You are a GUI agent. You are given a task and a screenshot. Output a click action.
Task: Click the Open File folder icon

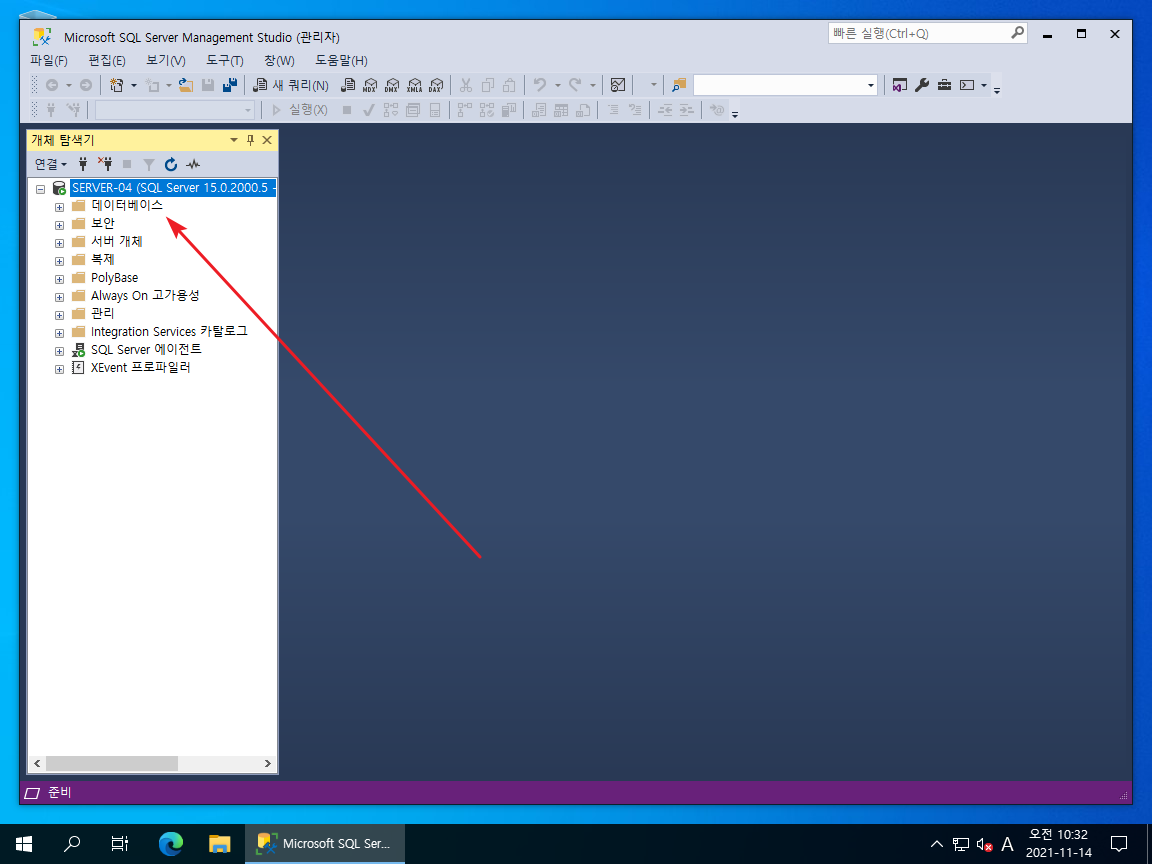[186, 85]
